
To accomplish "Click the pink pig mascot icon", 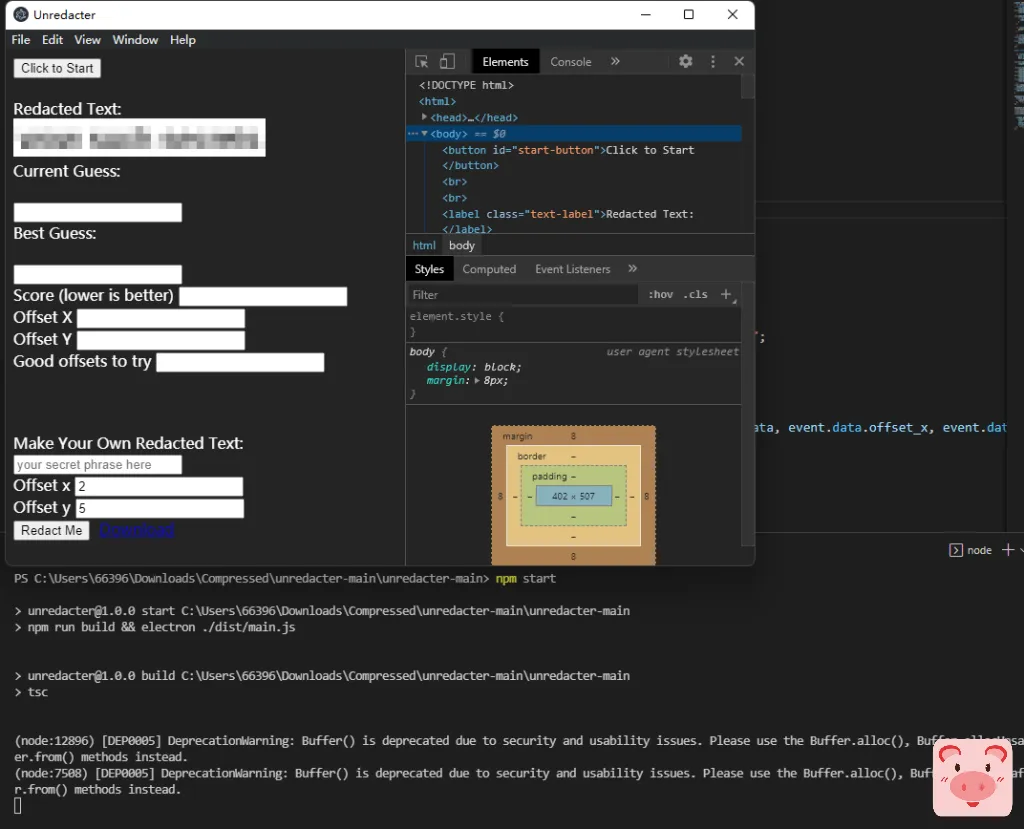I will click(972, 778).
